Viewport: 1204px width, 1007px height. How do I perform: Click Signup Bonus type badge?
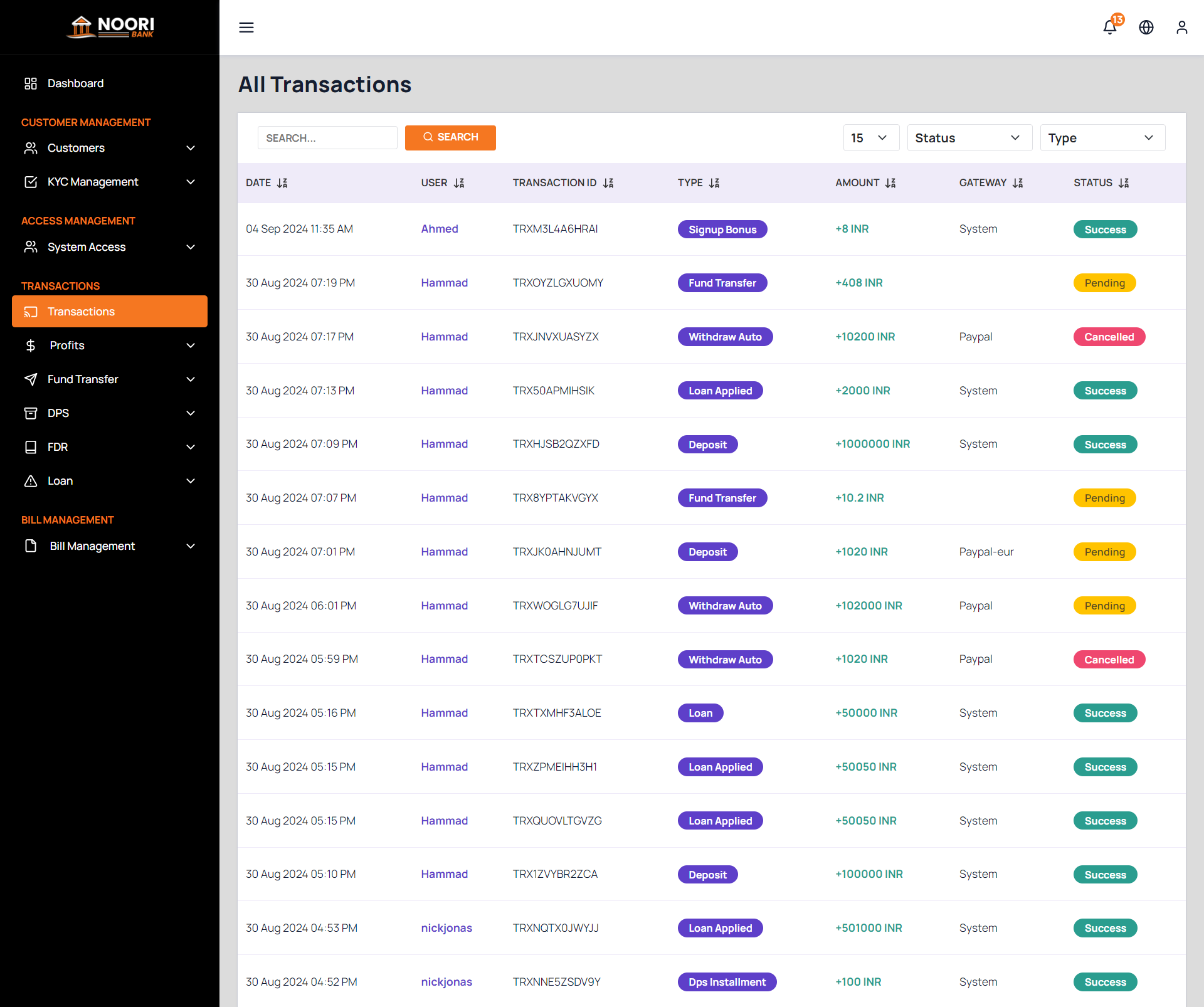point(722,229)
